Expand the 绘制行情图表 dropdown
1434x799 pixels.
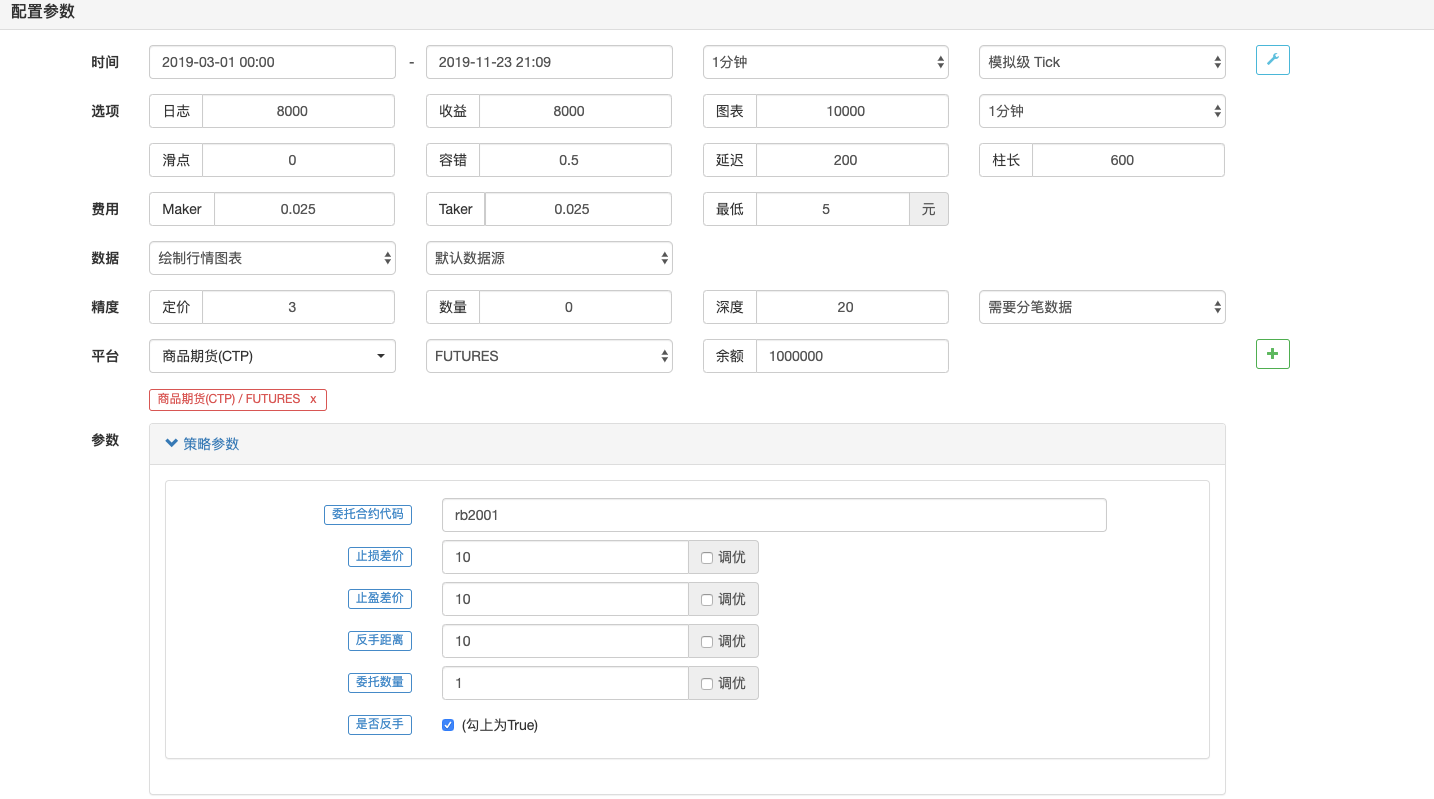point(272,258)
